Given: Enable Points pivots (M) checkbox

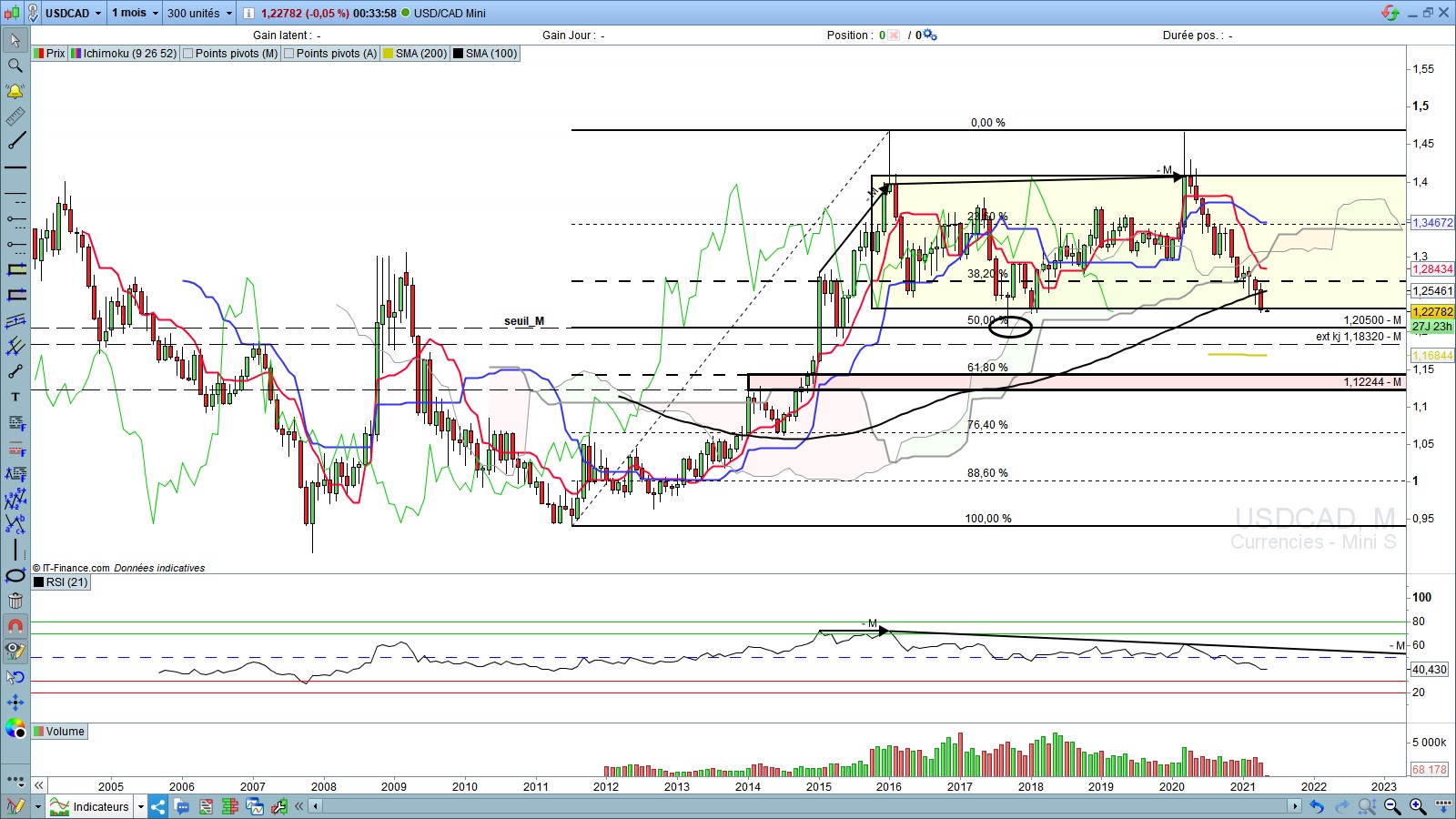Looking at the screenshot, I should [188, 54].
